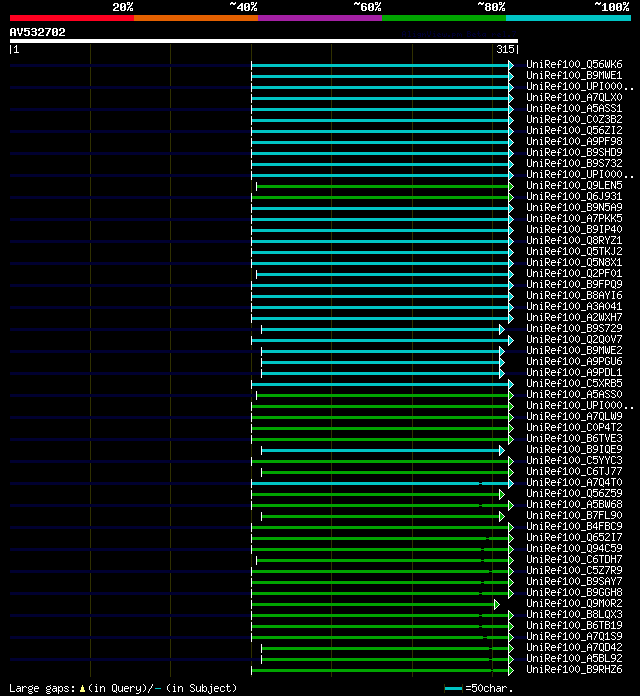Select UniRef100_B4FBC9 label

[574, 526]
